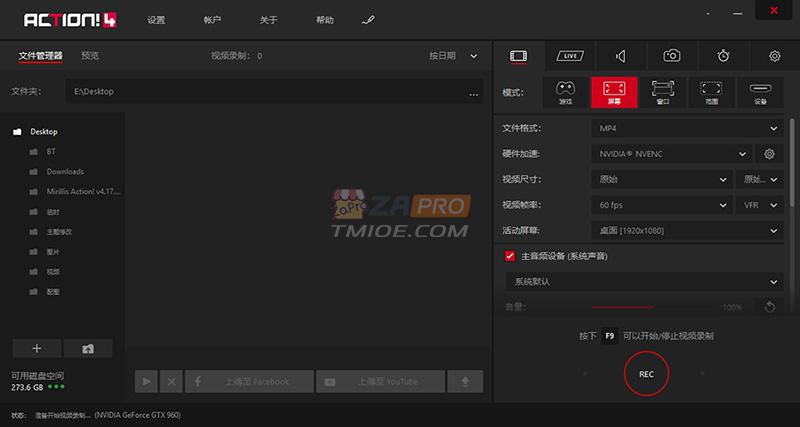Open the general settings gear tab
The height and width of the screenshot is (427, 800).
pos(774,56)
